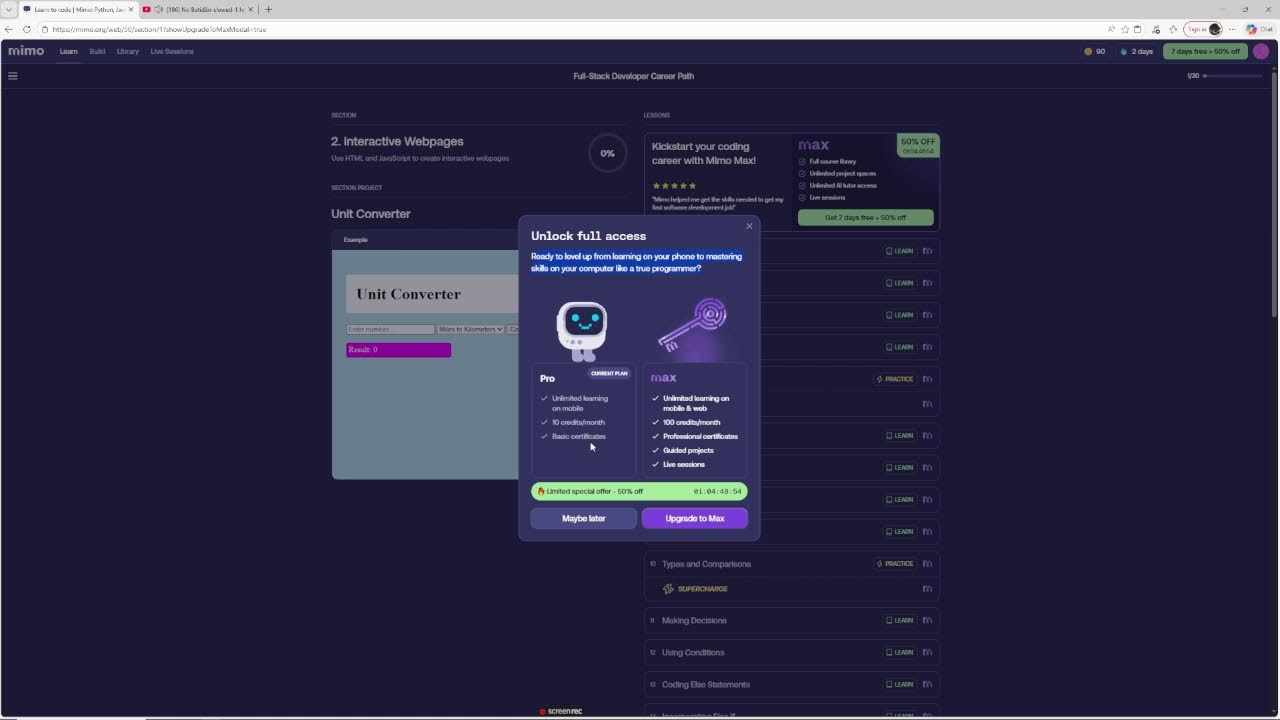Click the browser Sign in profile button

click(1204, 29)
